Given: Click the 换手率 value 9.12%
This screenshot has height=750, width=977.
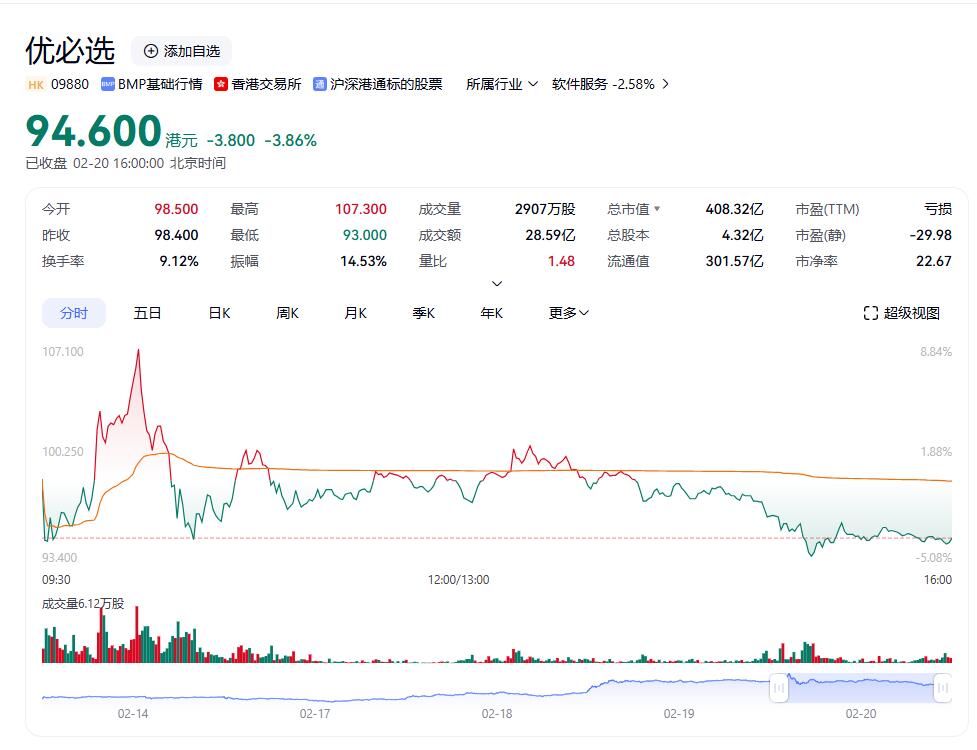Looking at the screenshot, I should [179, 262].
